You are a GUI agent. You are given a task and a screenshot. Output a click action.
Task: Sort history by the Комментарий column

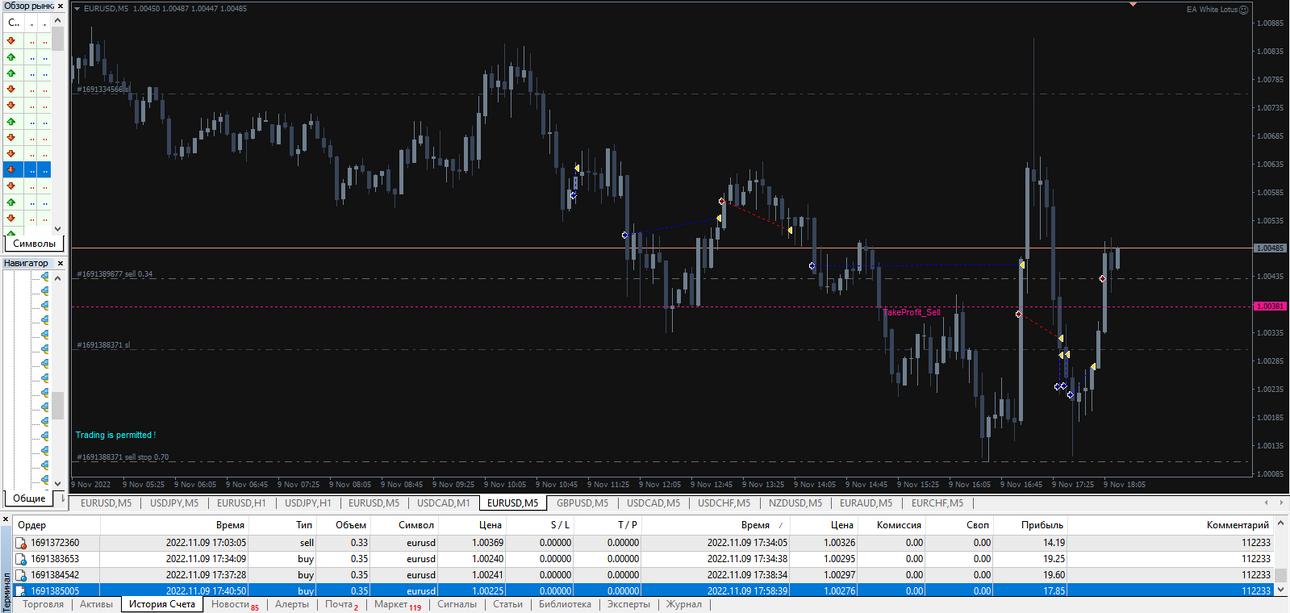point(1171,525)
